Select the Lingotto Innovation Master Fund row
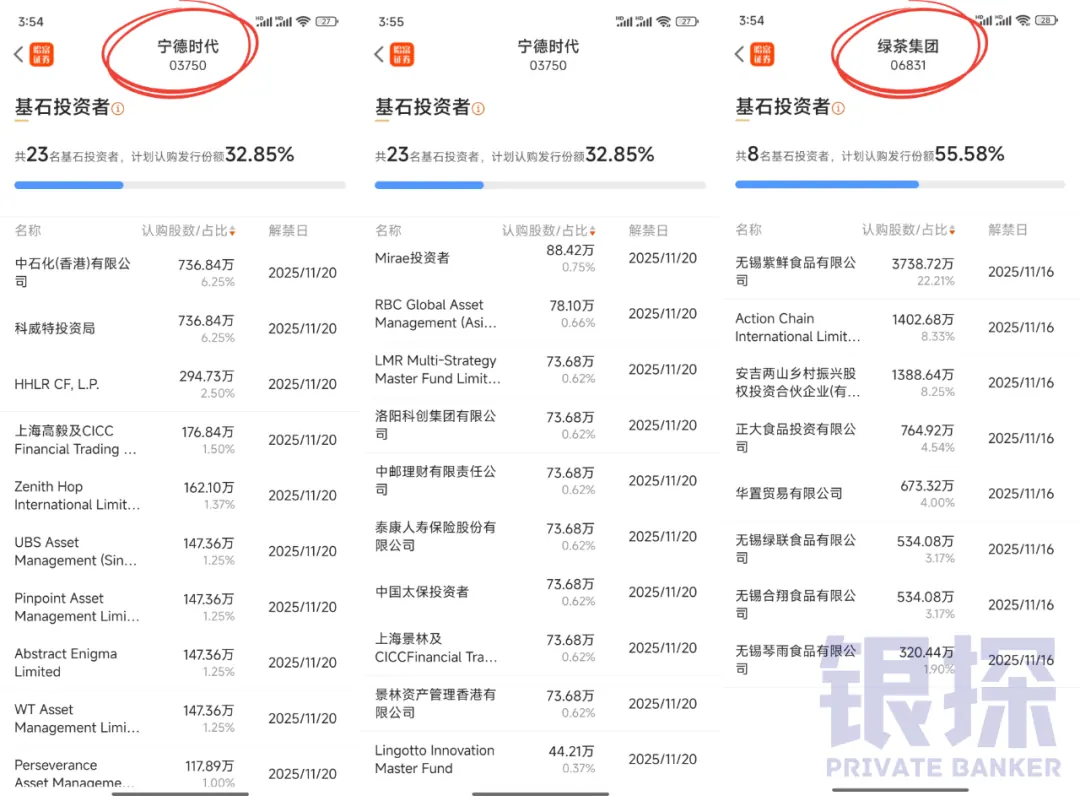 [540, 760]
